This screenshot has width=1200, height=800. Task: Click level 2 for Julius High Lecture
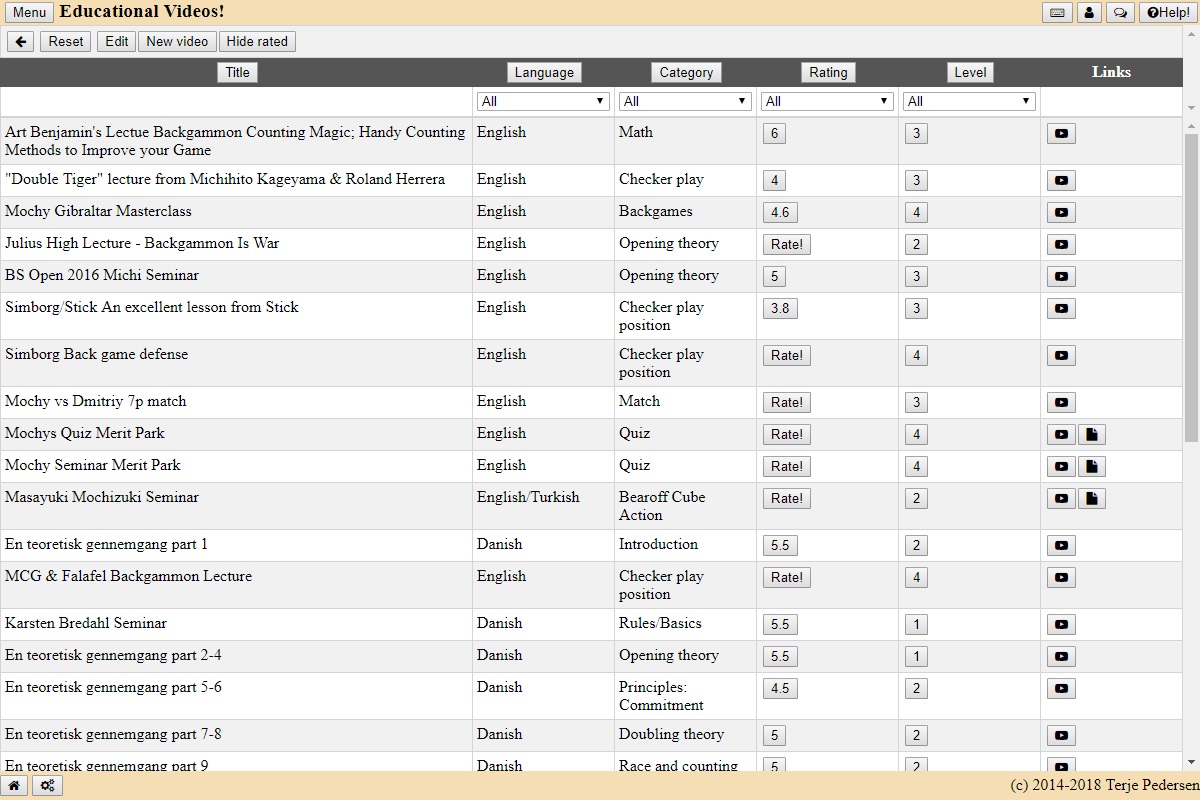[916, 245]
